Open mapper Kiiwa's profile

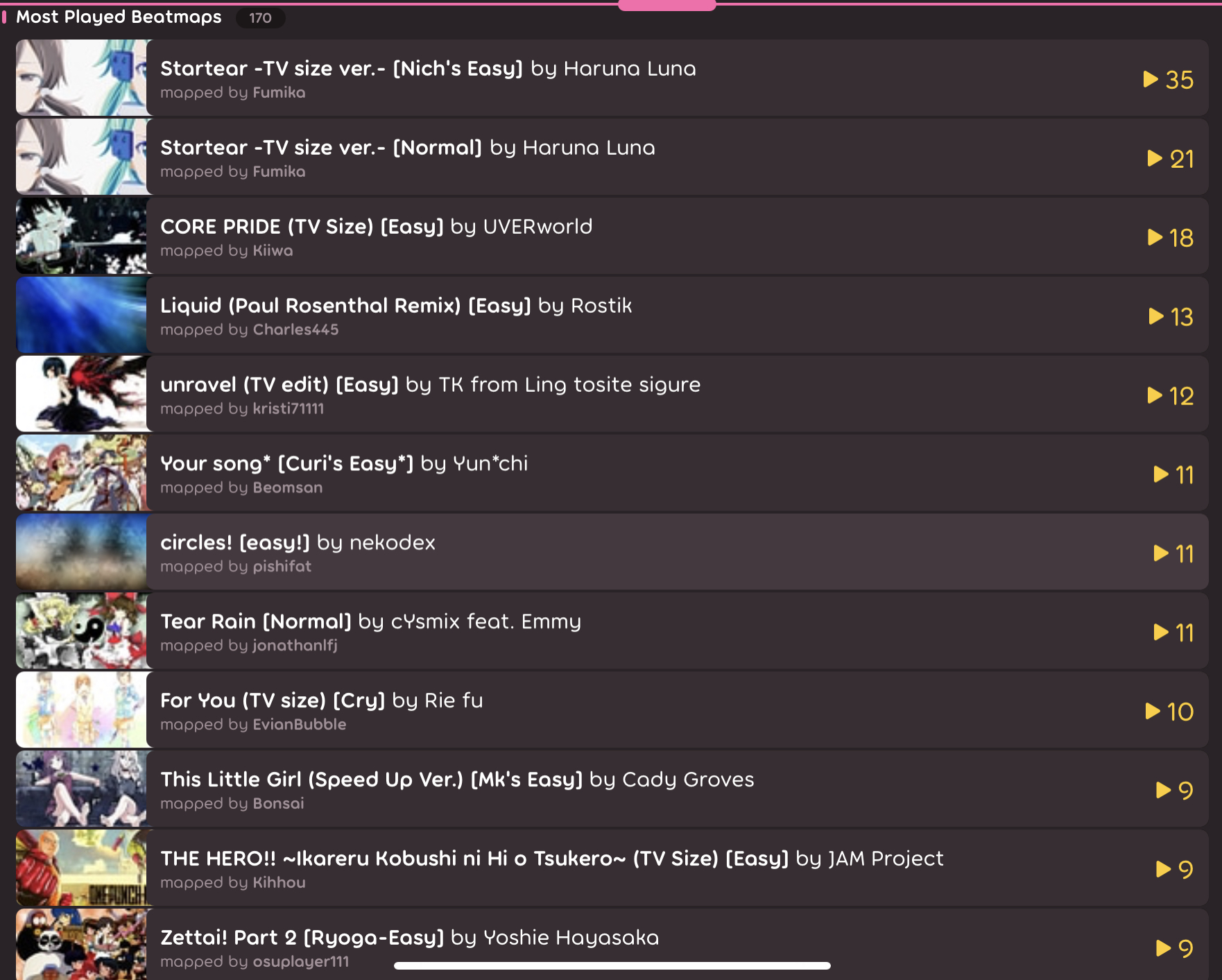coord(273,250)
